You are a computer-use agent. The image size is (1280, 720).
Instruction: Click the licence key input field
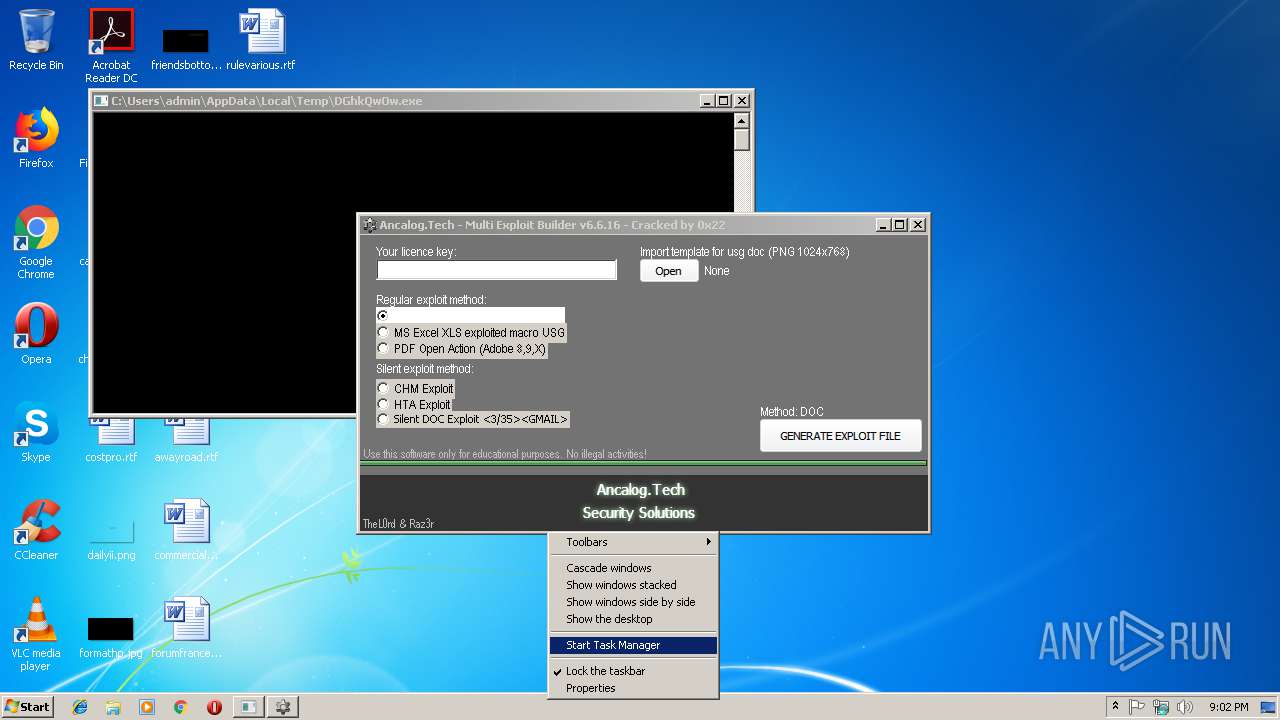click(497, 270)
